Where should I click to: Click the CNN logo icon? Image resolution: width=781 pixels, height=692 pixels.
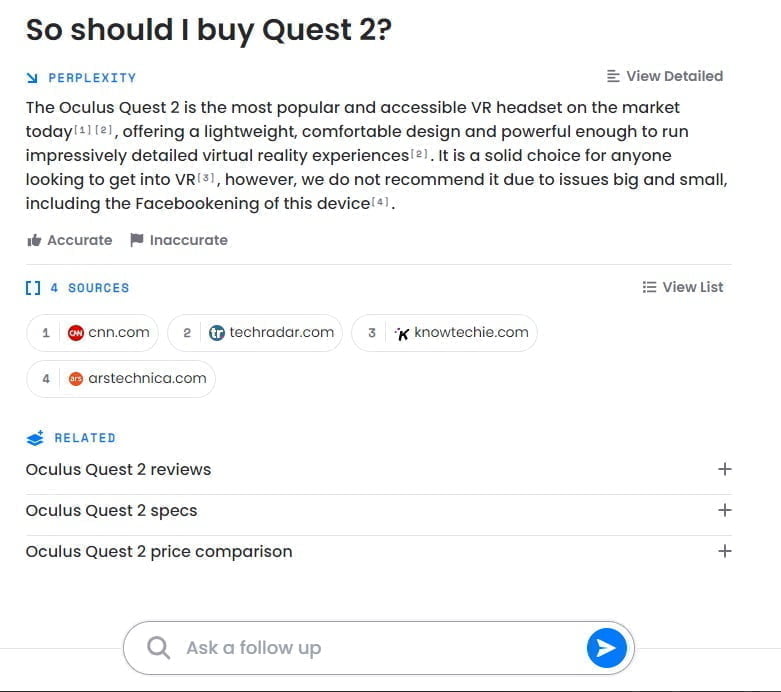pyautogui.click(x=76, y=333)
